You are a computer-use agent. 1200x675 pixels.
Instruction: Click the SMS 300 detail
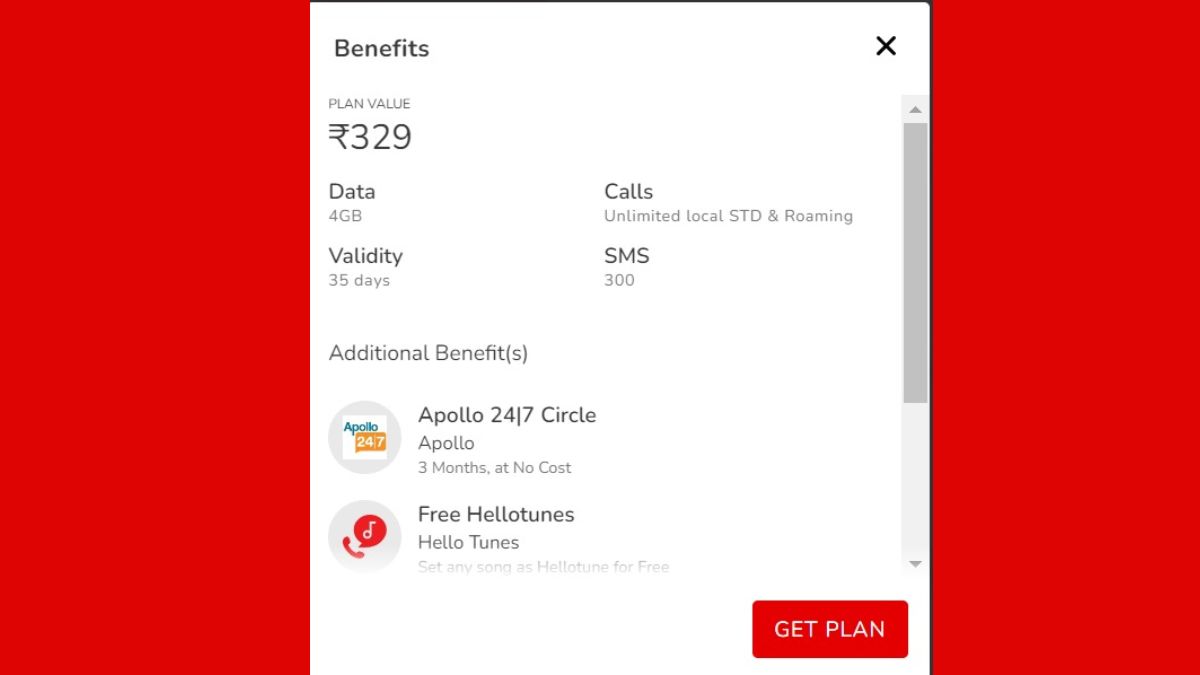coord(627,267)
